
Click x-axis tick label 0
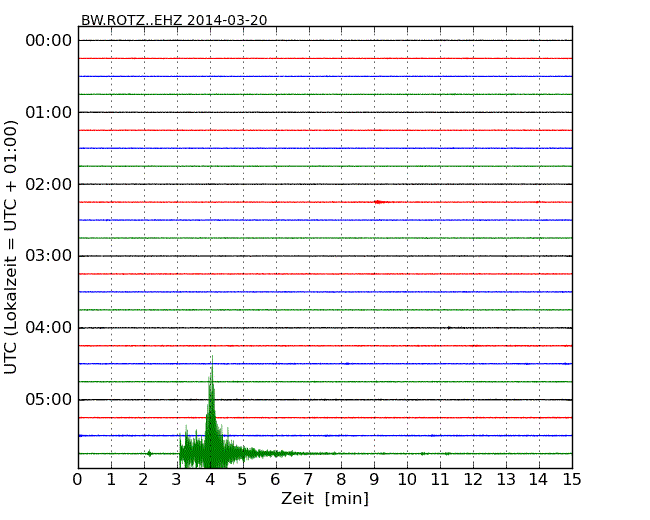(78, 480)
